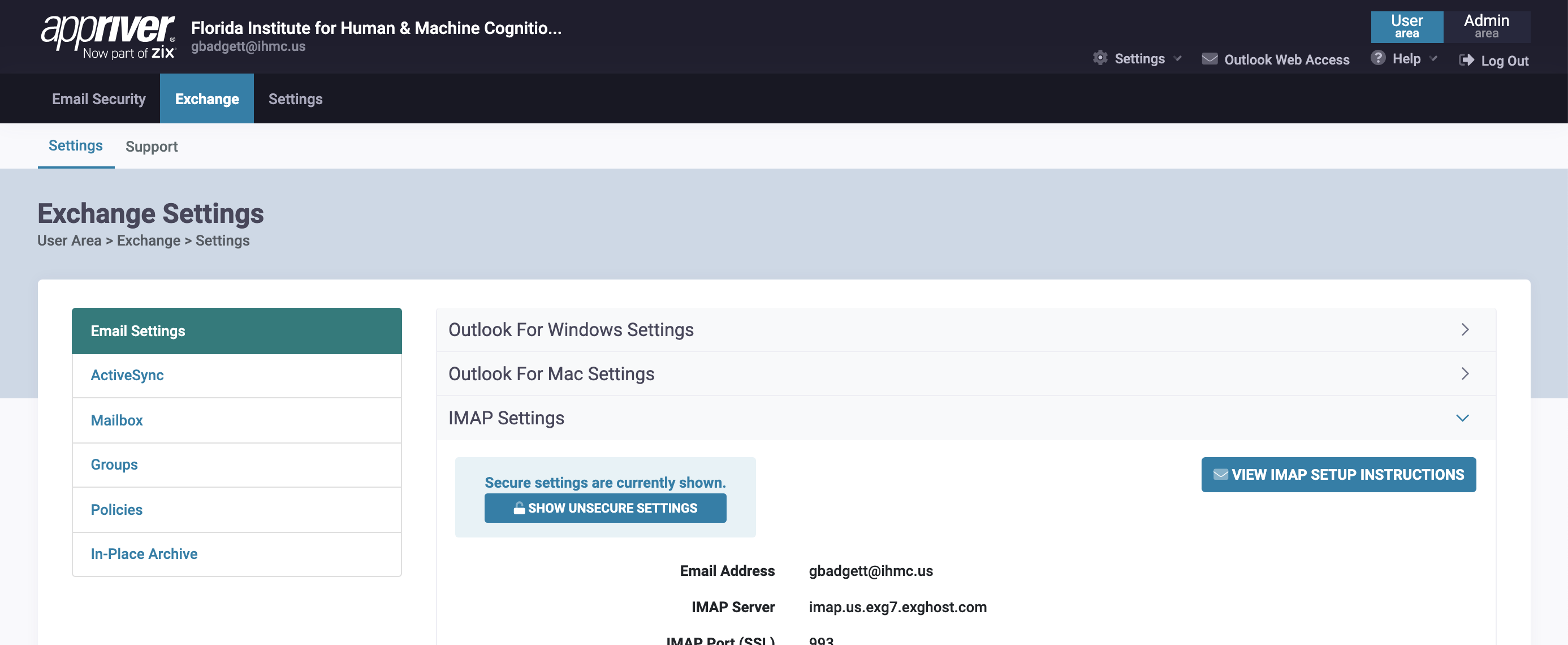Click envelope icon on IMAP setup instructions button
1568x645 pixels.
click(1220, 475)
